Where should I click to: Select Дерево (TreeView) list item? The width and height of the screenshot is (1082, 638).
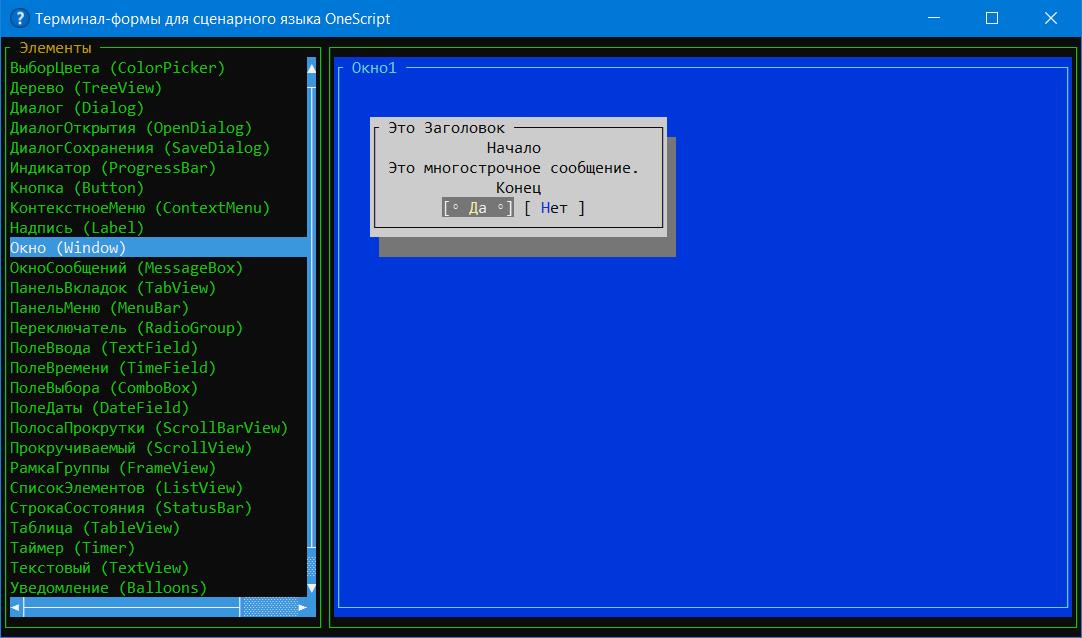pyautogui.click(x=85, y=88)
